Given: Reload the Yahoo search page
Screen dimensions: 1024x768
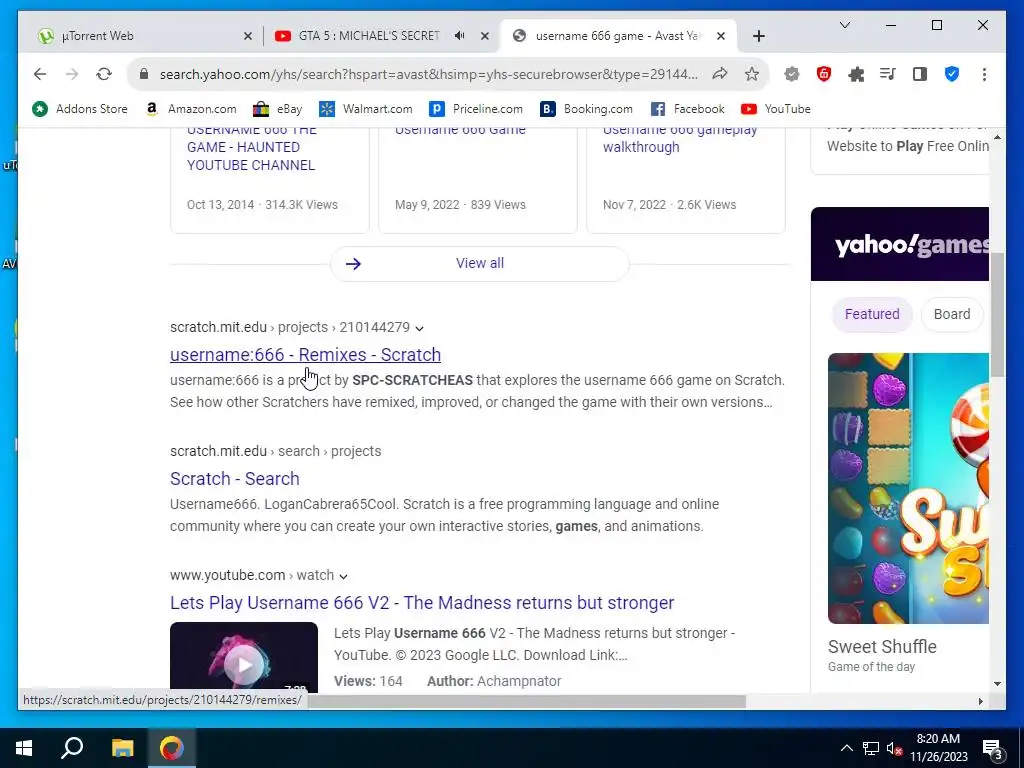Looking at the screenshot, I should tap(104, 74).
